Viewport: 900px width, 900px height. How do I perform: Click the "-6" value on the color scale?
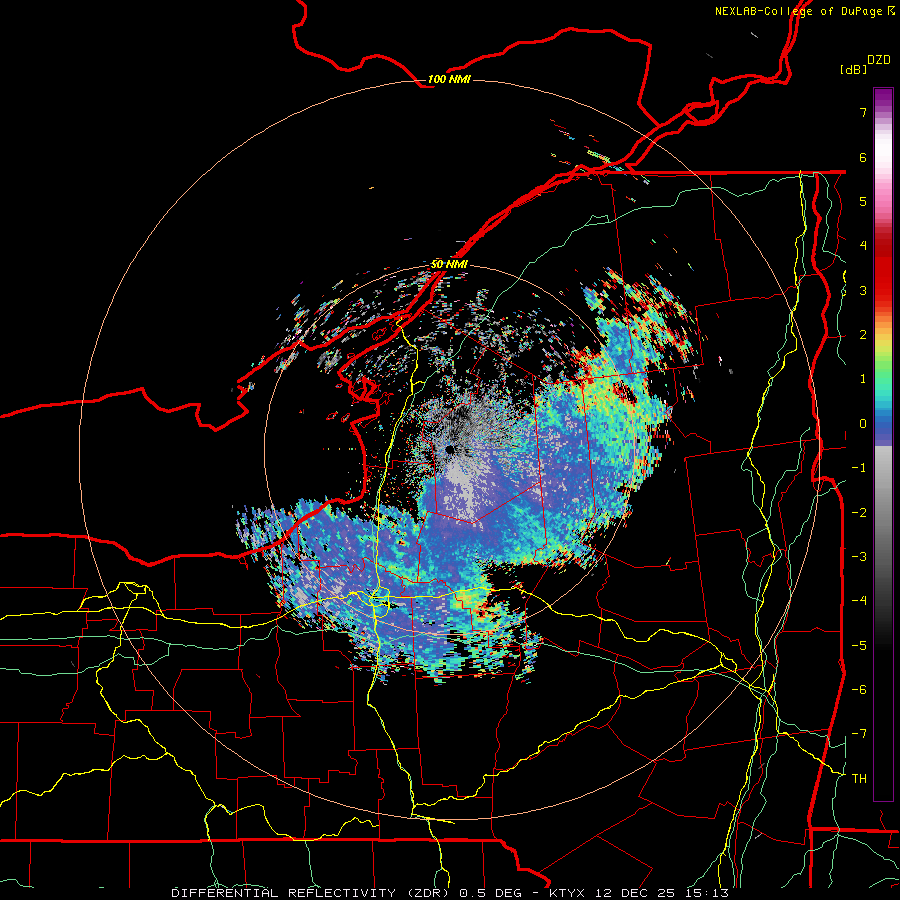coord(859,690)
